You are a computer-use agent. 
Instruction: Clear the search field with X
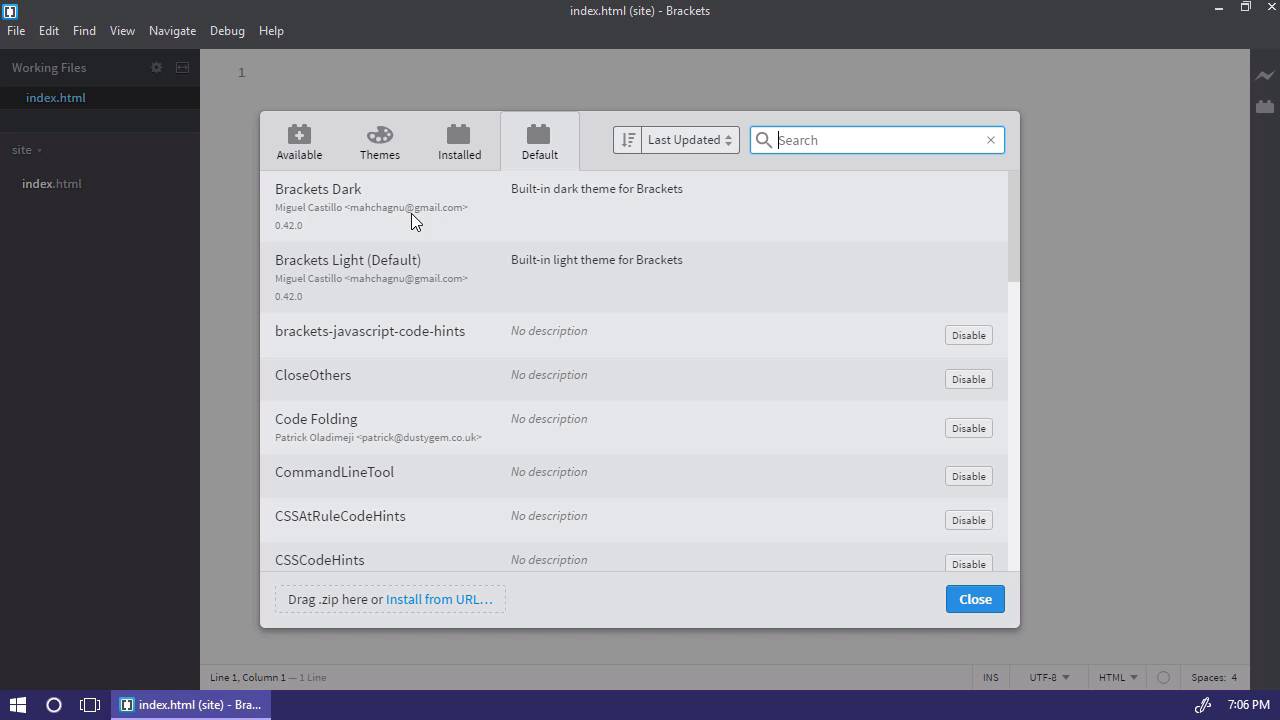[x=991, y=140]
